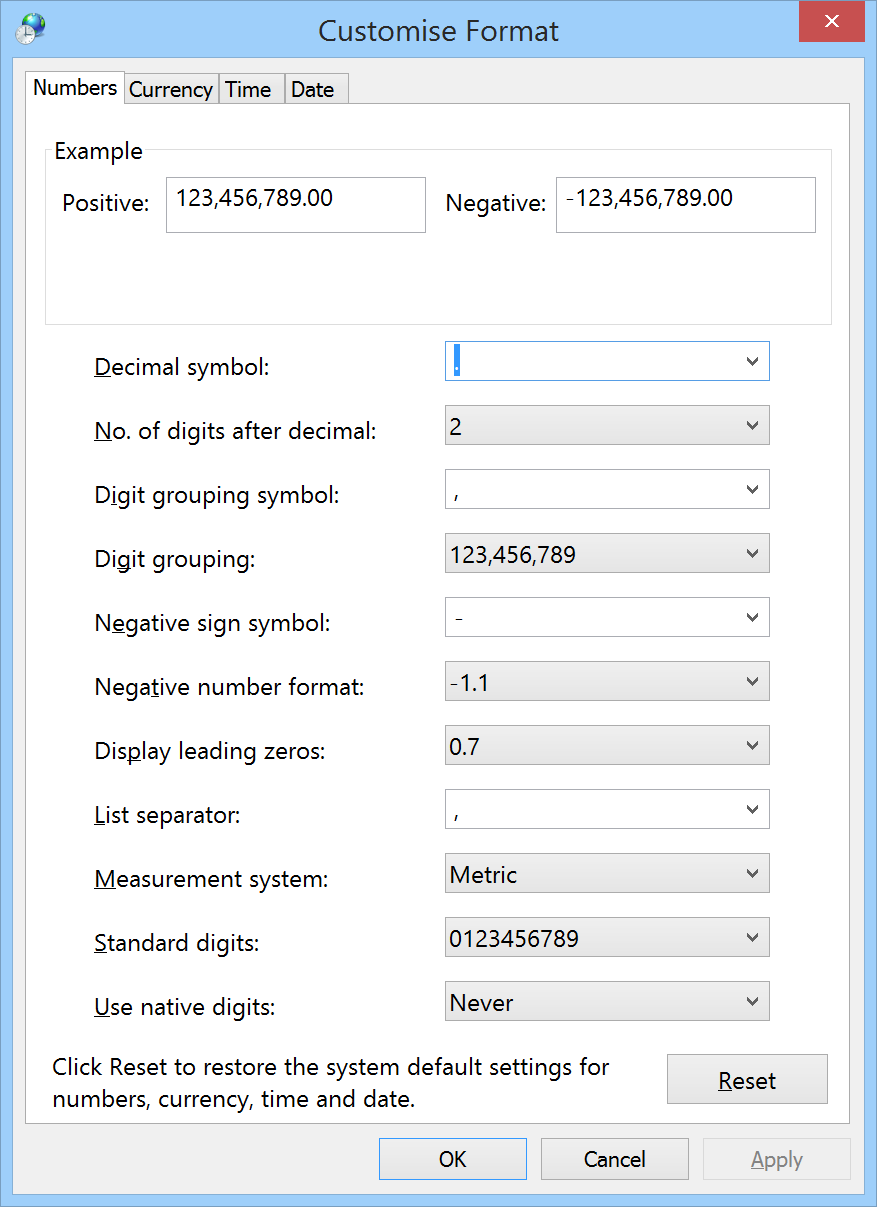The height and width of the screenshot is (1207, 877).
Task: Open the Negative number format dropdown
Action: 607,682
